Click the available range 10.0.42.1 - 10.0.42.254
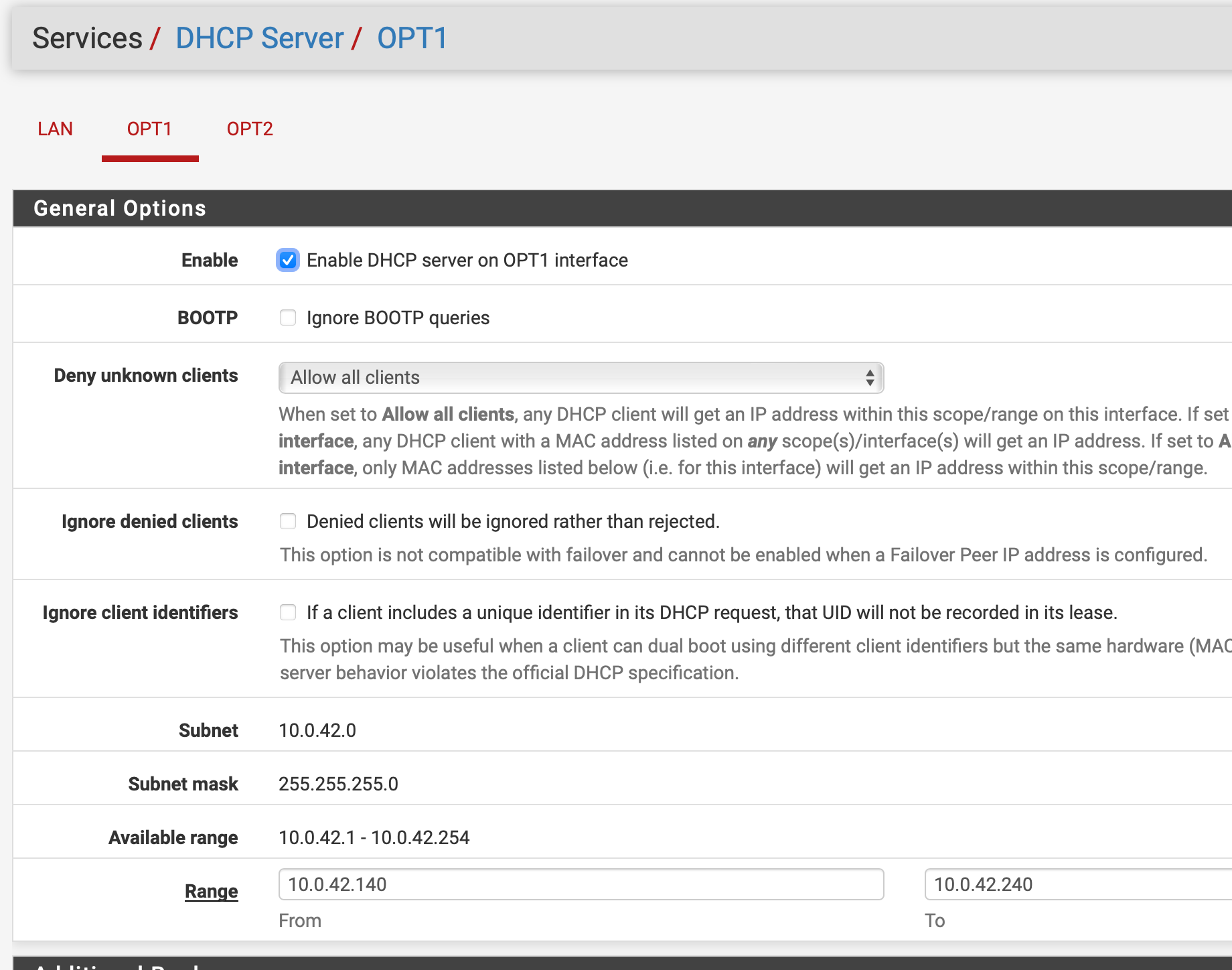1232x970 pixels. [x=374, y=837]
